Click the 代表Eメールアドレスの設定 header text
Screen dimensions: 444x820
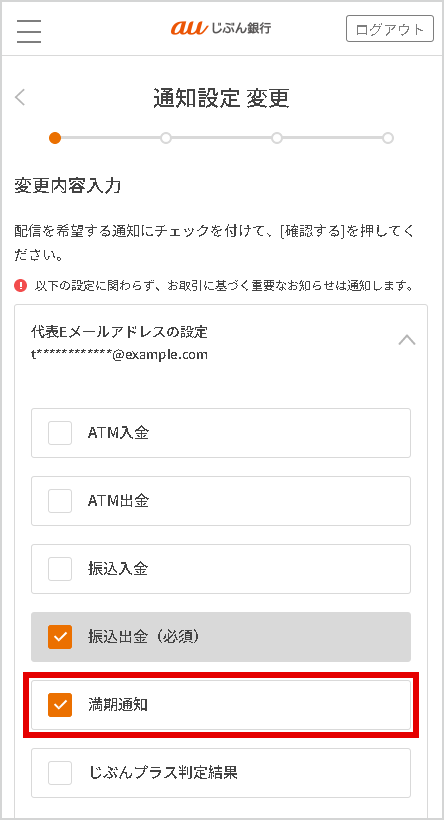pos(119,332)
